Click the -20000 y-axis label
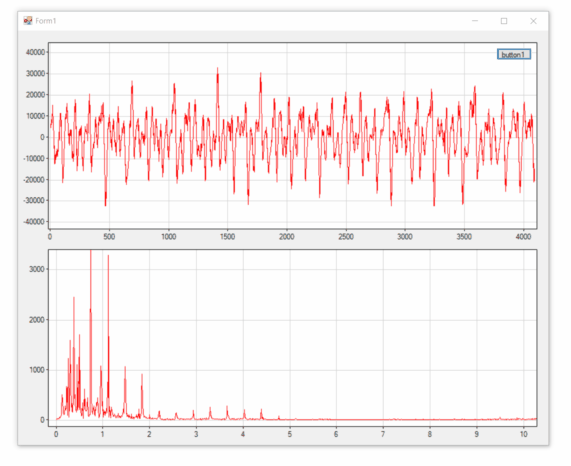571x466 pixels. 34,179
